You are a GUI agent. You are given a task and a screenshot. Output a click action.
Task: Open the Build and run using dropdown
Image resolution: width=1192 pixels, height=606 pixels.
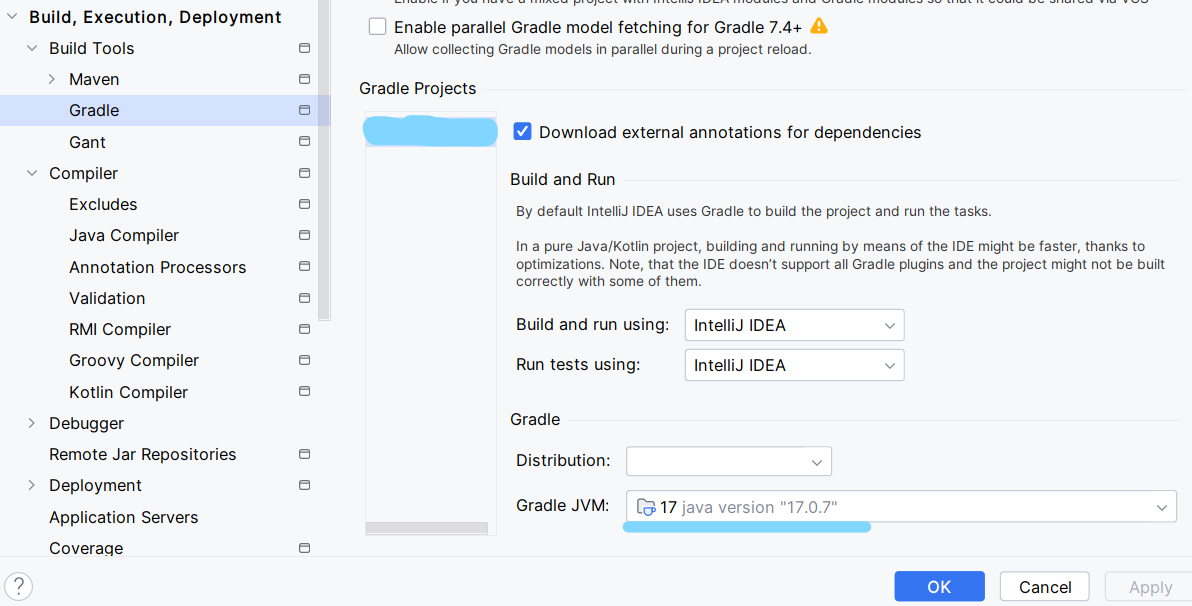(794, 325)
